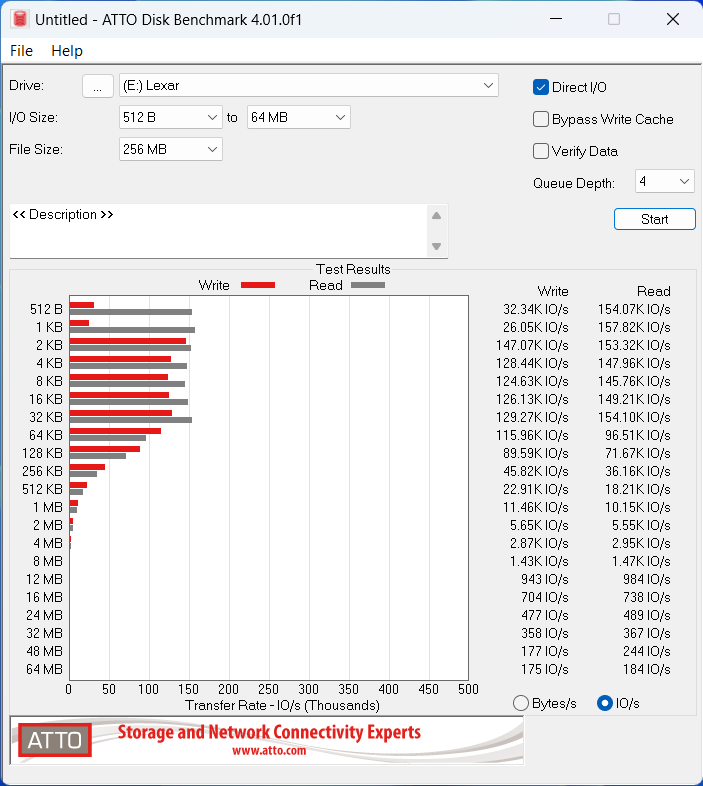This screenshot has width=703, height=786.
Task: Click the ATTO Disk Benchmark title bar icon
Action: (20, 19)
